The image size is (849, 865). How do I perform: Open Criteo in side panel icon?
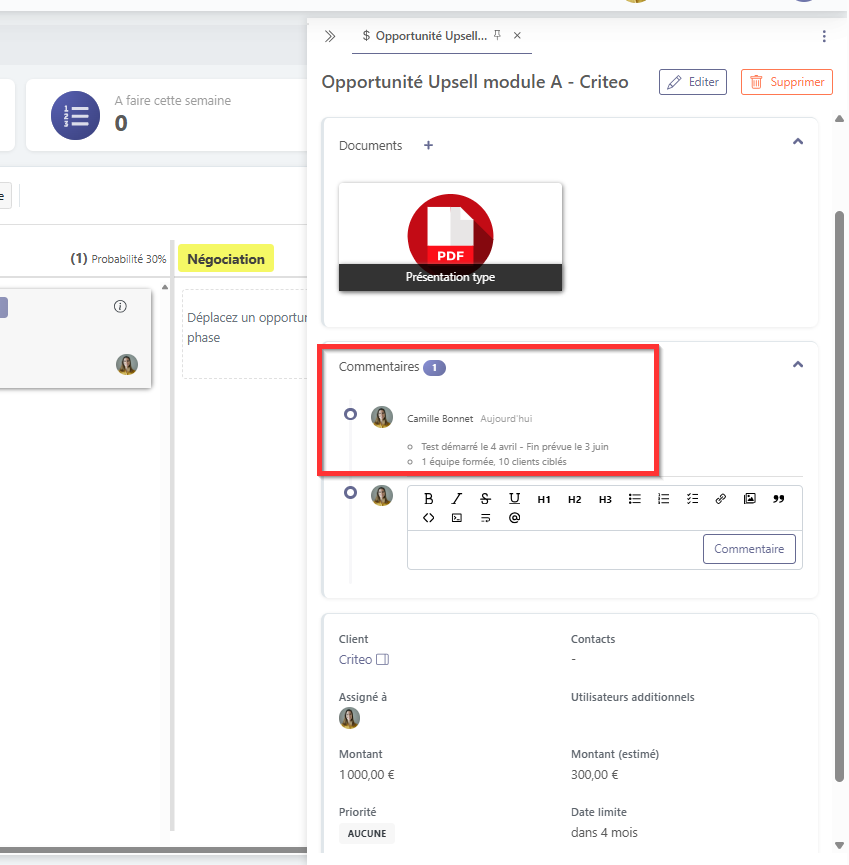(382, 659)
